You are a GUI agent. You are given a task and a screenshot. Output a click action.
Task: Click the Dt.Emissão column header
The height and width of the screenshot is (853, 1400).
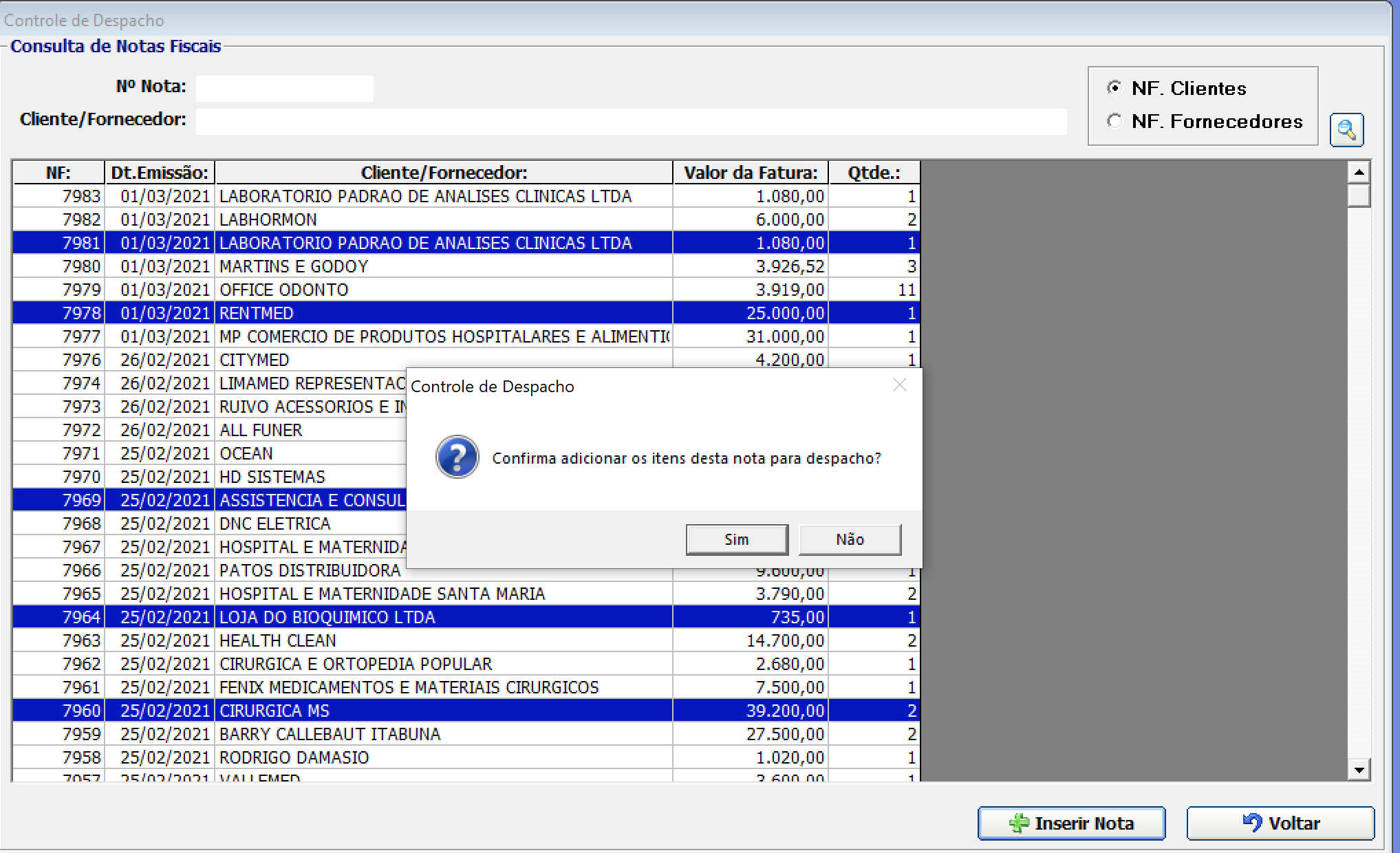[160, 173]
